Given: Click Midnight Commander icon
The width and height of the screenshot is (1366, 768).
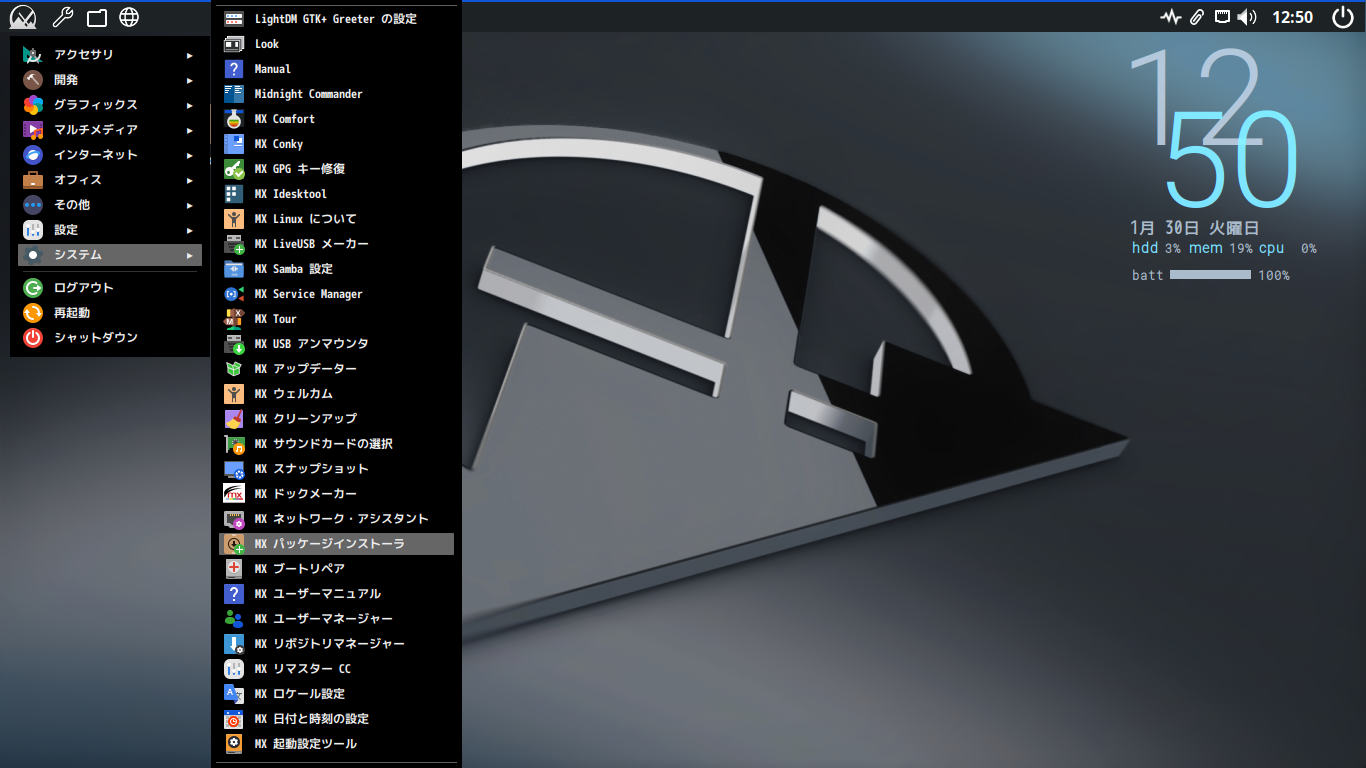Looking at the screenshot, I should (x=234, y=94).
